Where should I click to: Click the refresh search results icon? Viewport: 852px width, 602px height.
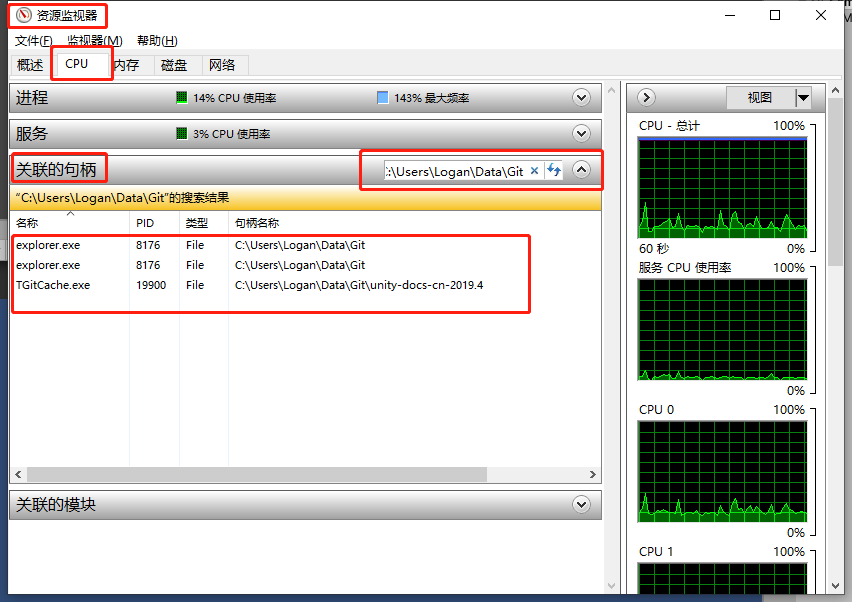[x=553, y=171]
